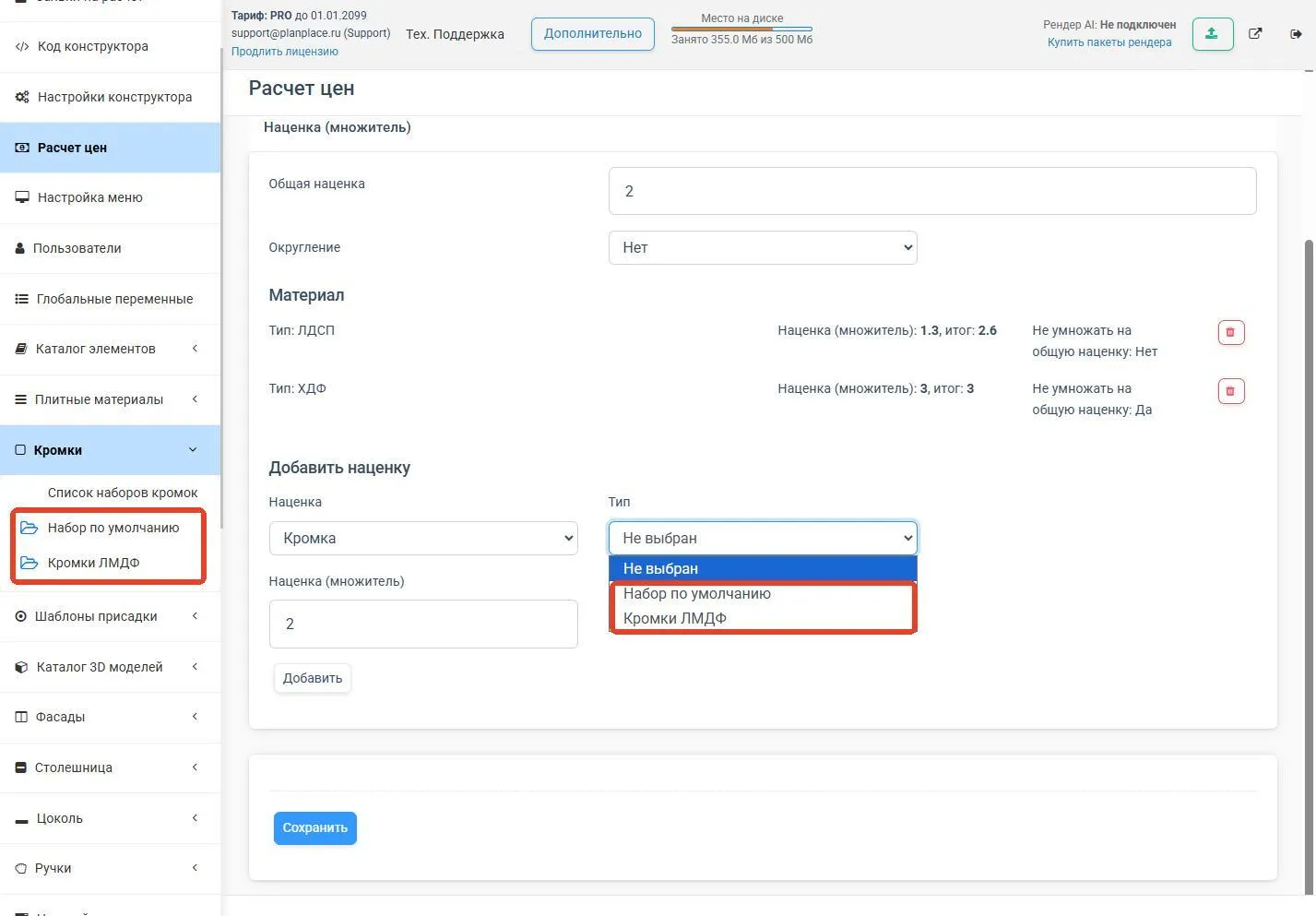Click the Каталог 3D моделей cube icon
This screenshot has height=916, width=1316.
pos(21,667)
